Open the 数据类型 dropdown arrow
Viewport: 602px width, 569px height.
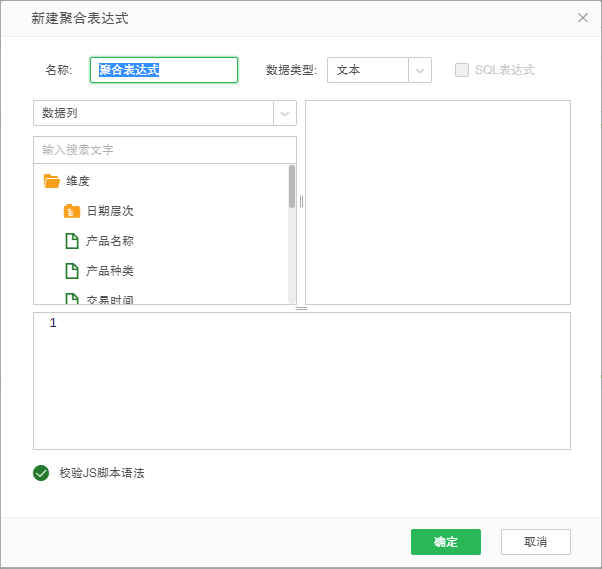(420, 70)
